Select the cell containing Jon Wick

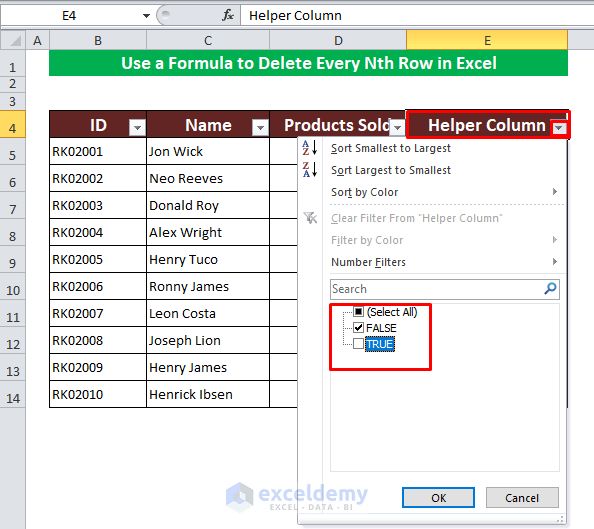point(208,151)
